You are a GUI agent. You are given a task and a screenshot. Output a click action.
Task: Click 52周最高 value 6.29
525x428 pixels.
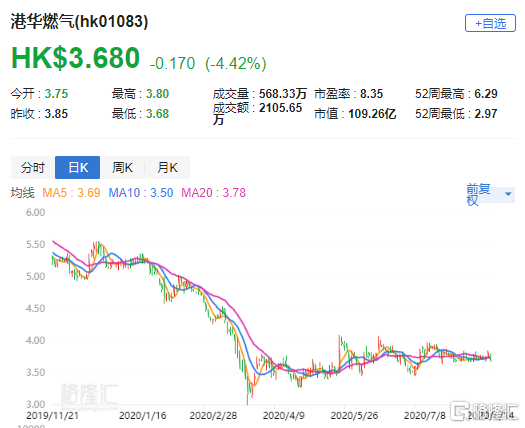pyautogui.click(x=456, y=94)
